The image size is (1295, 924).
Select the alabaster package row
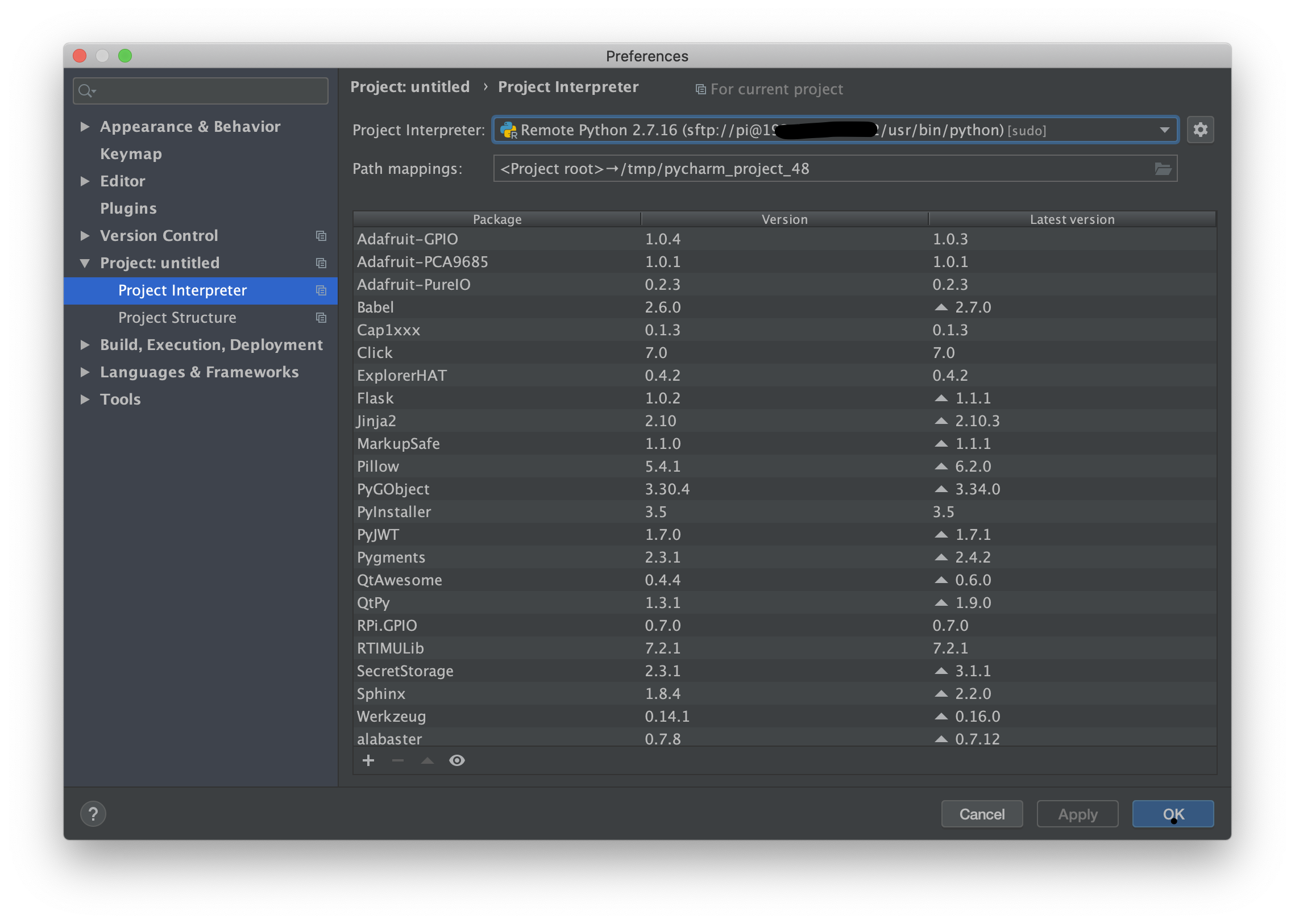(x=785, y=738)
